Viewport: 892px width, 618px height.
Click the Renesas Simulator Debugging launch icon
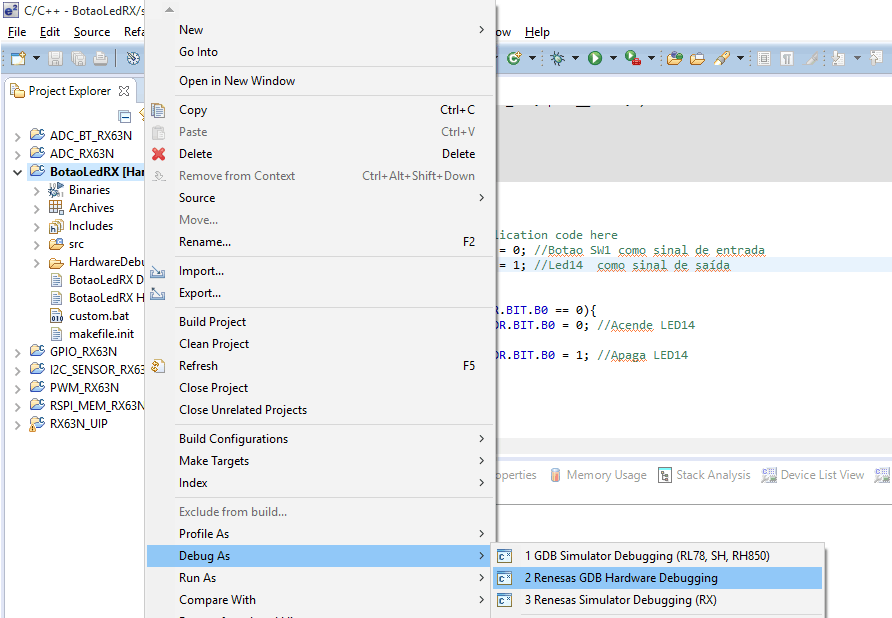point(505,600)
